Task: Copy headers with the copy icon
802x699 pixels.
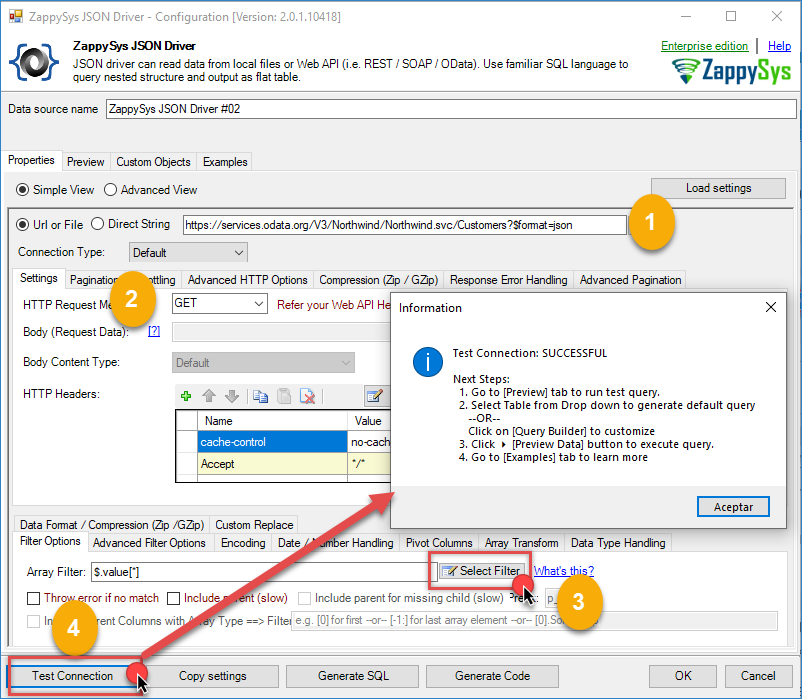Action: [x=260, y=396]
